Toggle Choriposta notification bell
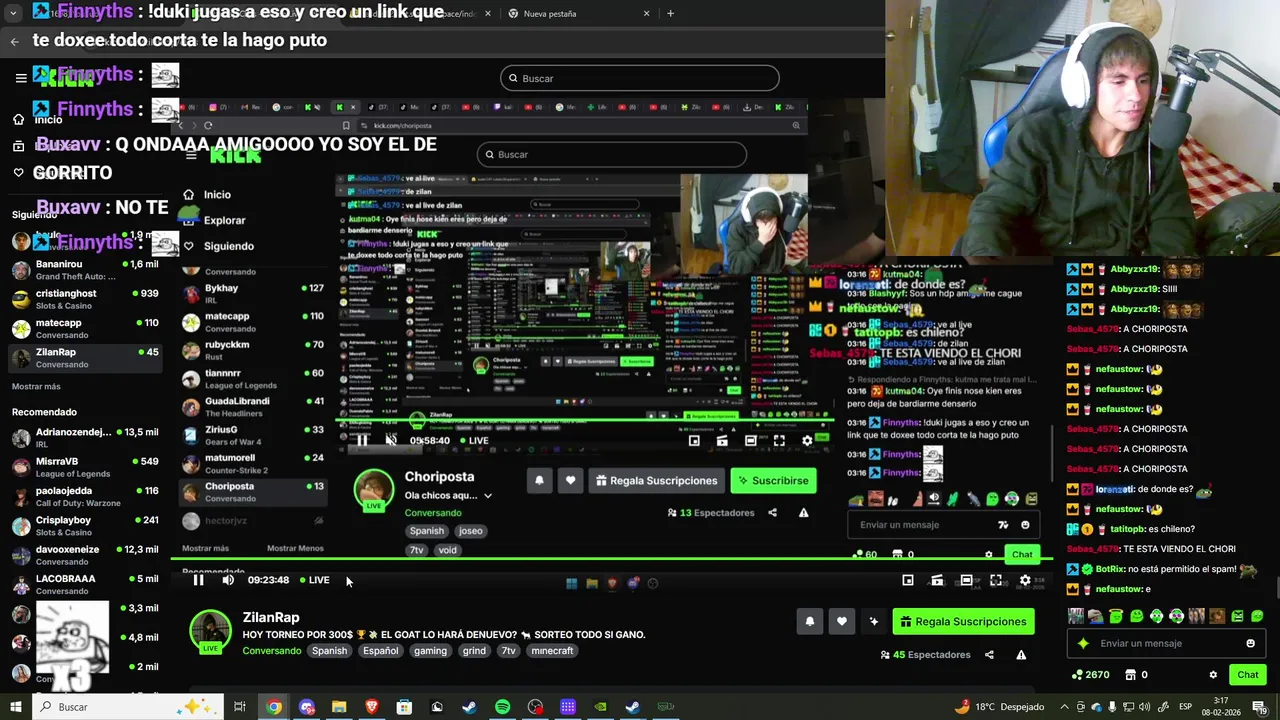Screen dimensions: 1280x720 [539, 481]
